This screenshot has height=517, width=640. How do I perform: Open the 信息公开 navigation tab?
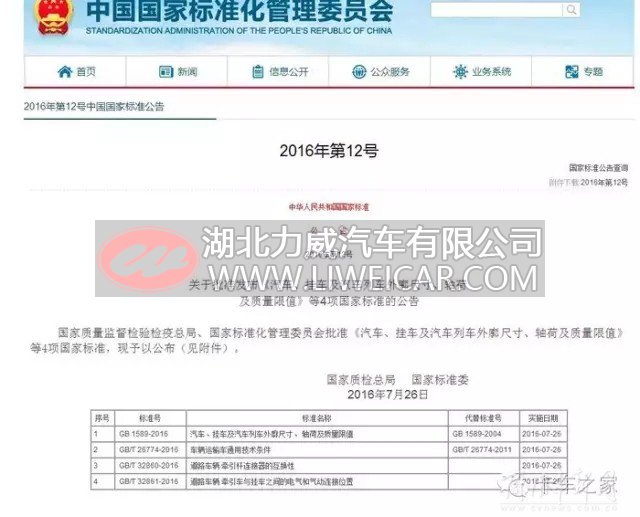278,71
